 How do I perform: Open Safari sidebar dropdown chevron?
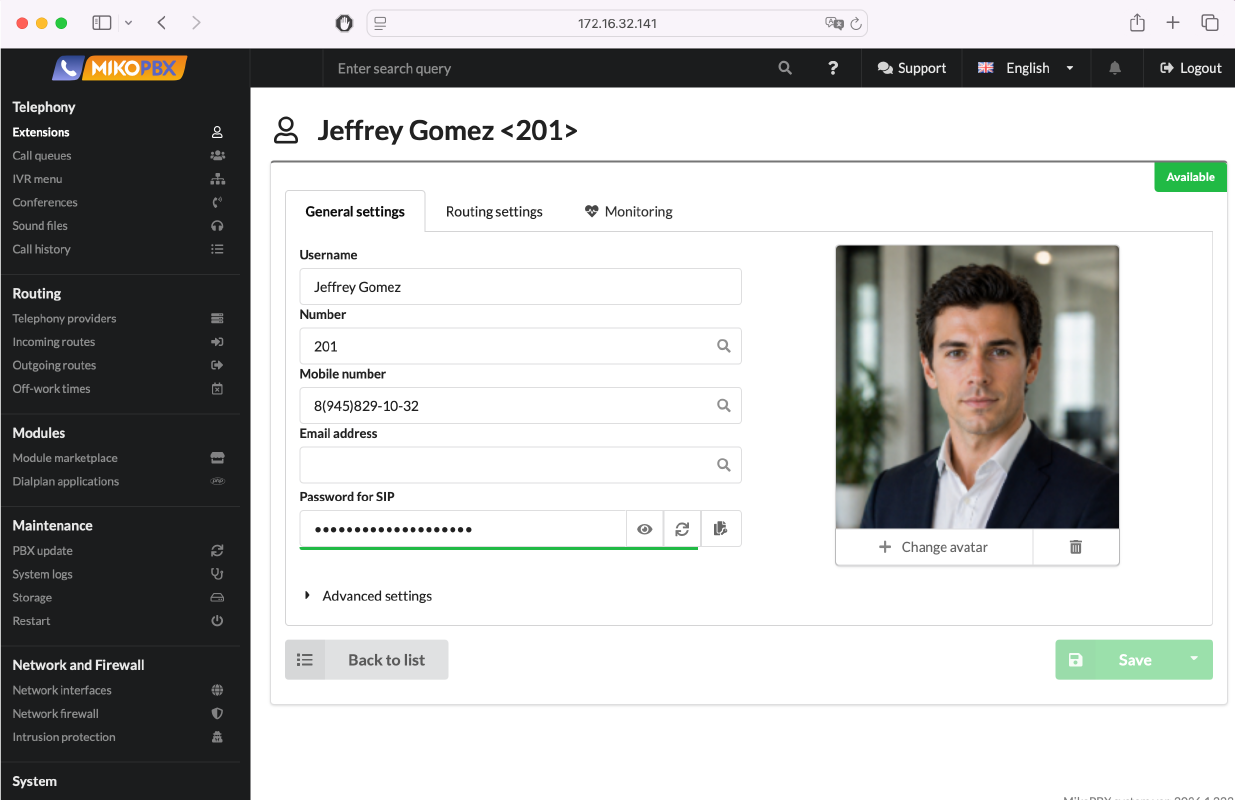click(128, 23)
